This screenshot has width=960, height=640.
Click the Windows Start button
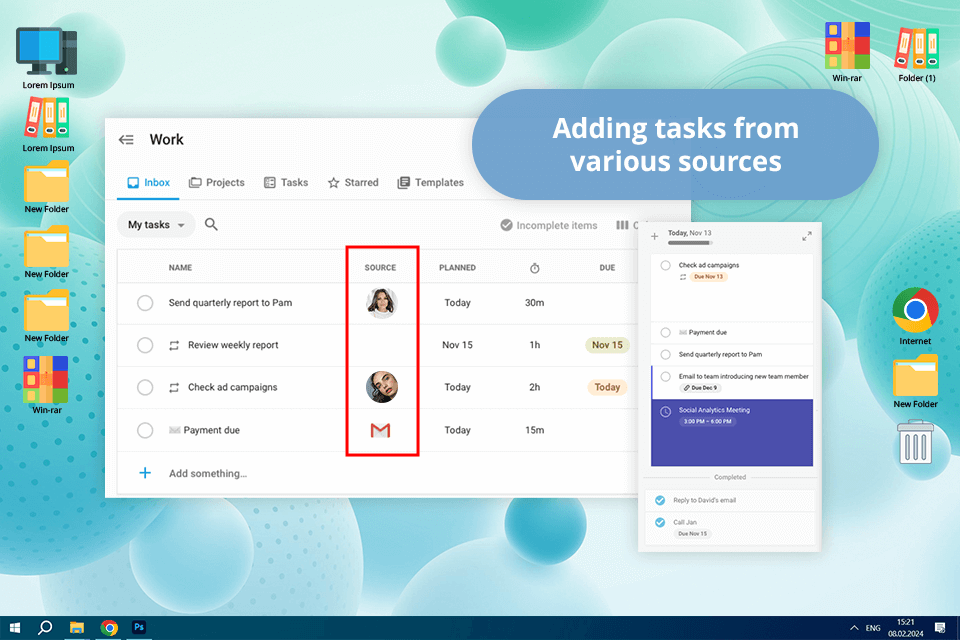point(15,628)
